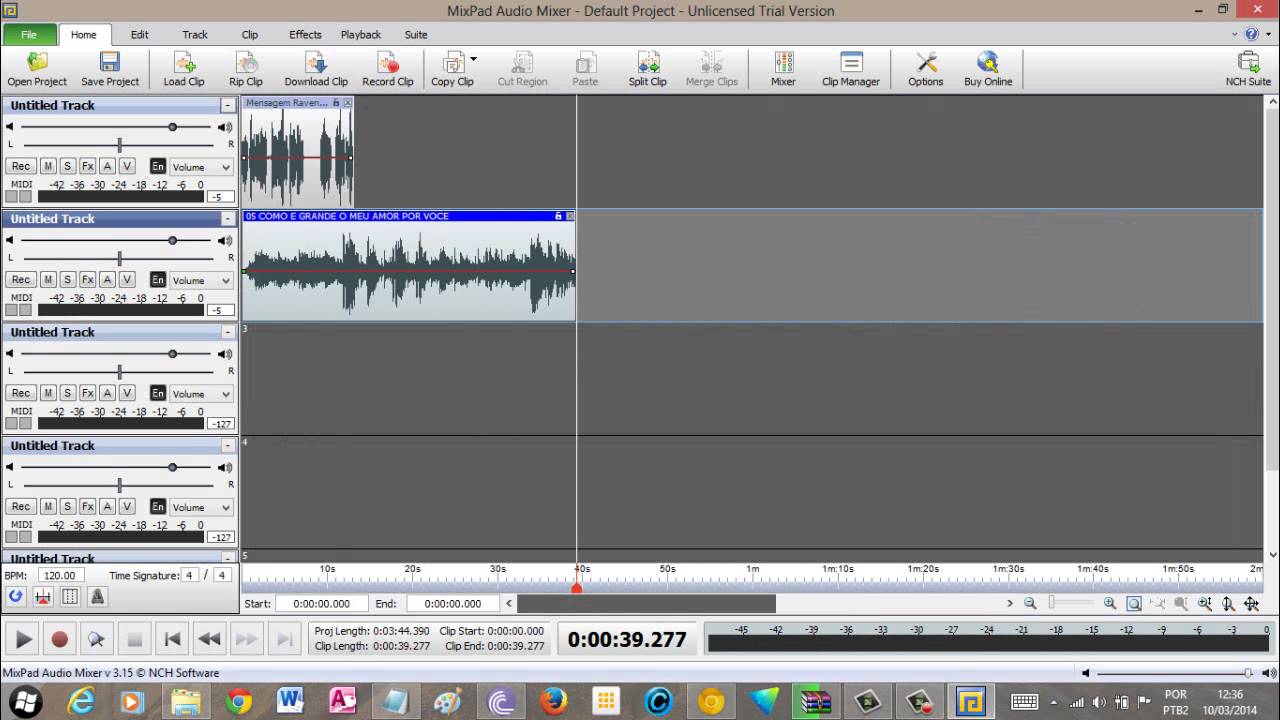This screenshot has width=1280, height=720.
Task: Open the Clip tab
Action: pos(249,34)
